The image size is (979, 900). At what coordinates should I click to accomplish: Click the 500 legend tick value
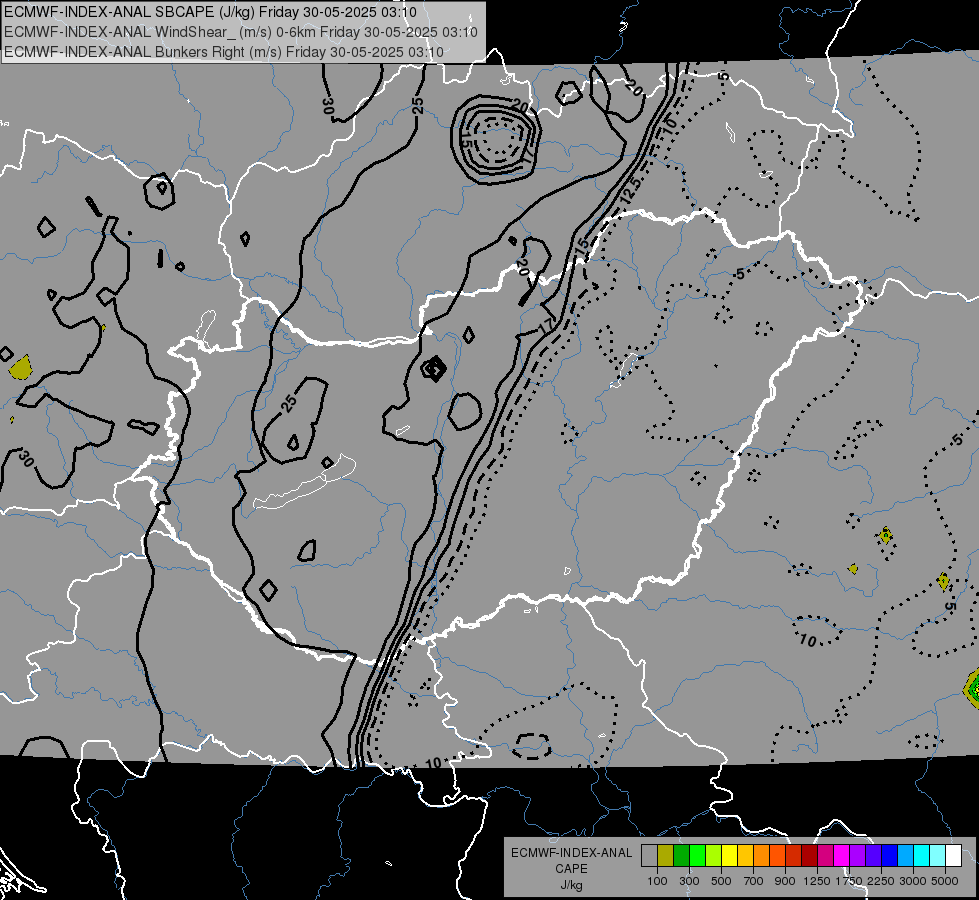click(x=721, y=881)
